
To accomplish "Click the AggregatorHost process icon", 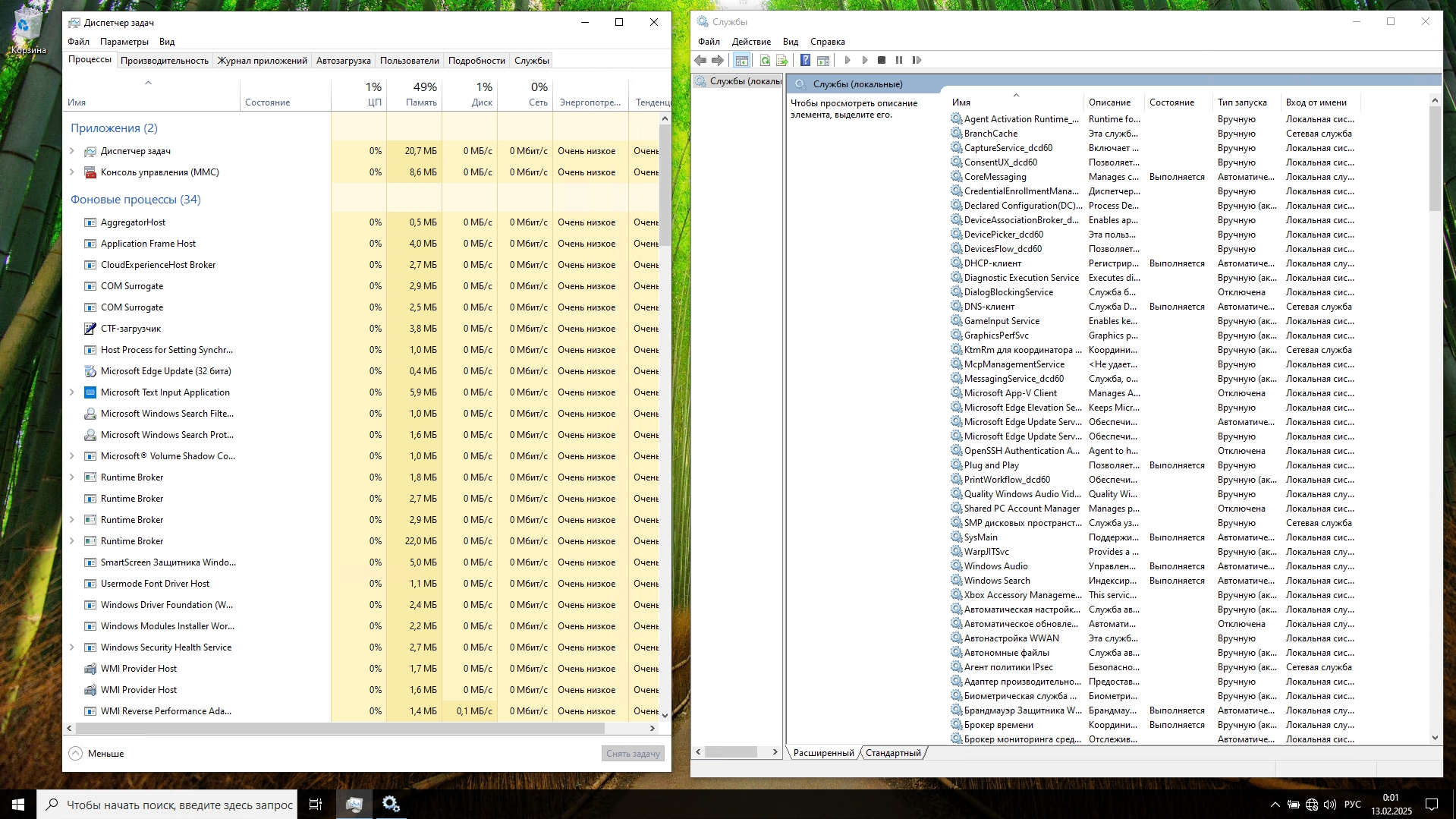I will (90, 222).
